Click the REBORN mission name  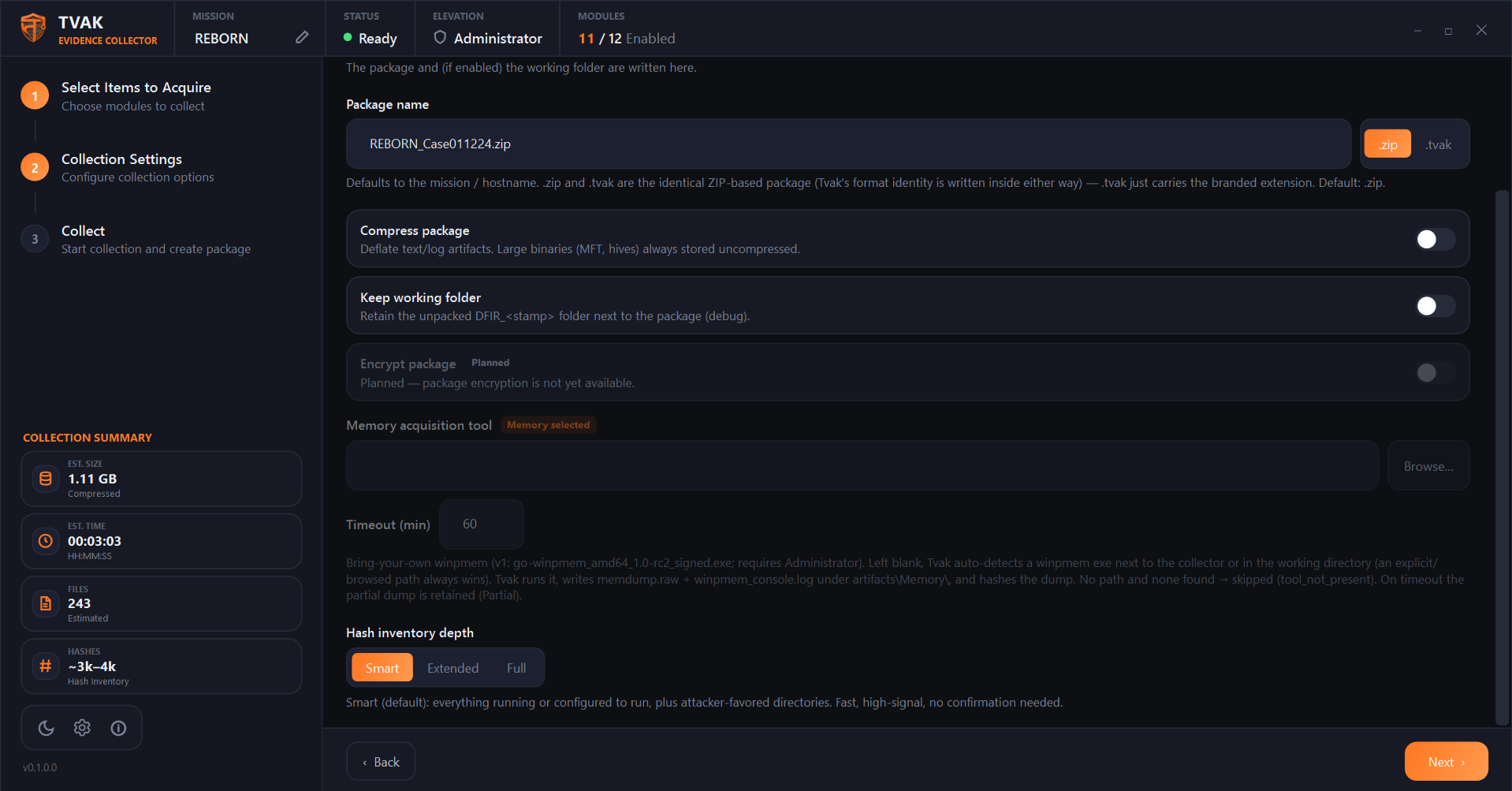pos(222,39)
